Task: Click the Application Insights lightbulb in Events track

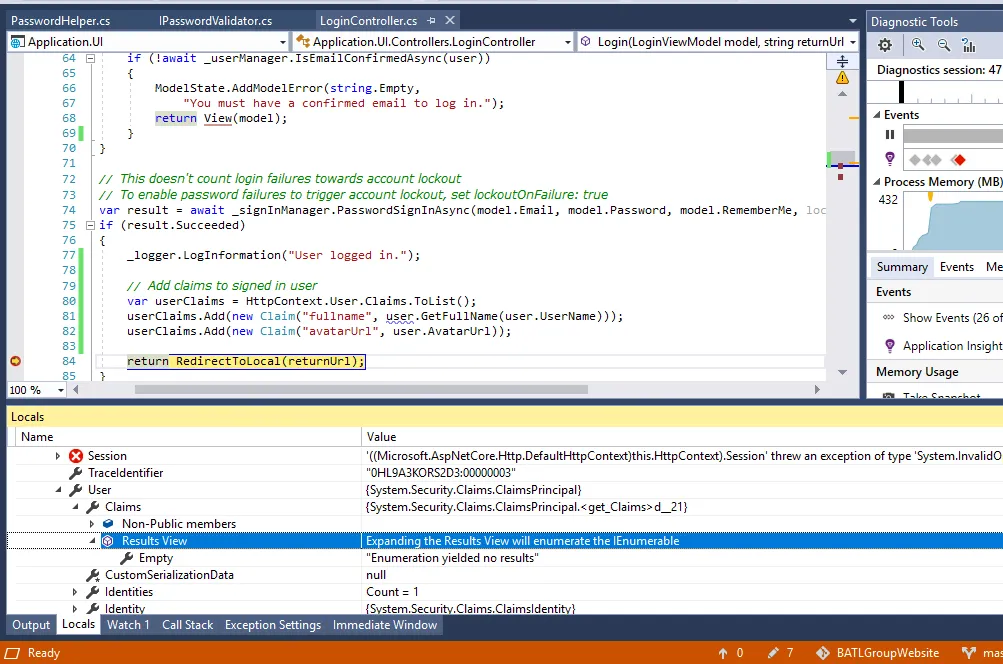Action: tap(889, 158)
